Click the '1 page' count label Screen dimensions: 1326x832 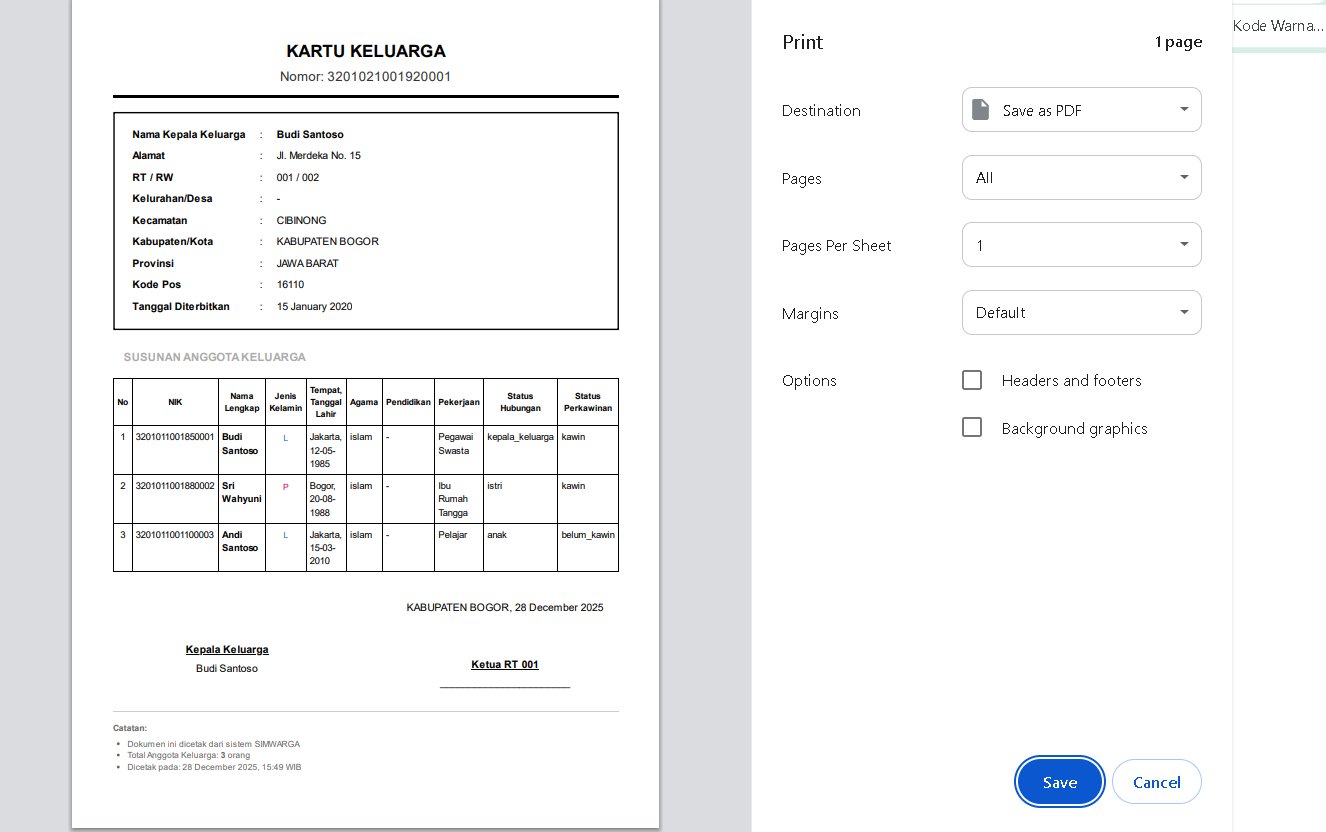click(1178, 42)
